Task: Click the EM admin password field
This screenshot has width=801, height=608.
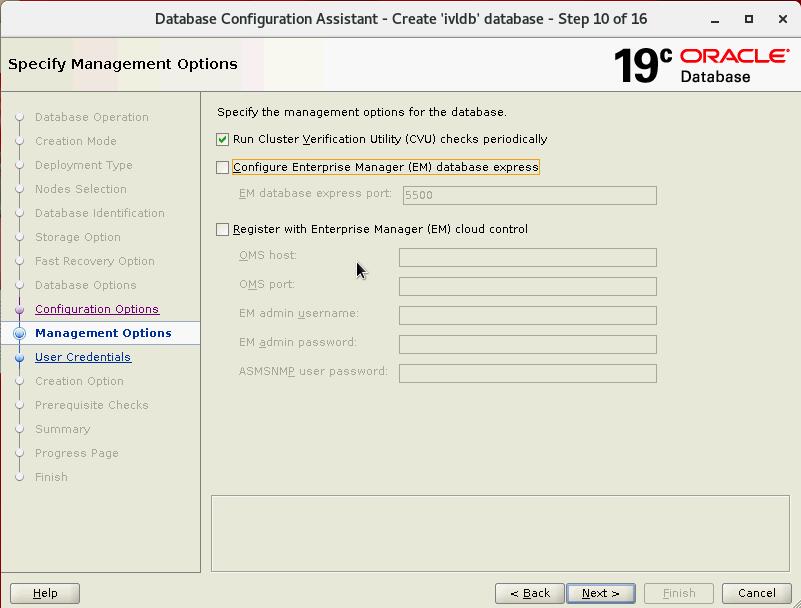Action: [527, 345]
